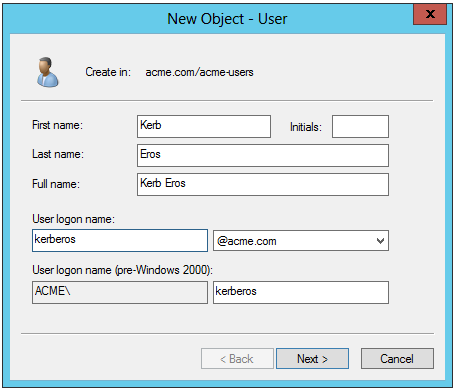Click the 'User logon name:' label
This screenshot has height=390, width=454.
point(73,219)
